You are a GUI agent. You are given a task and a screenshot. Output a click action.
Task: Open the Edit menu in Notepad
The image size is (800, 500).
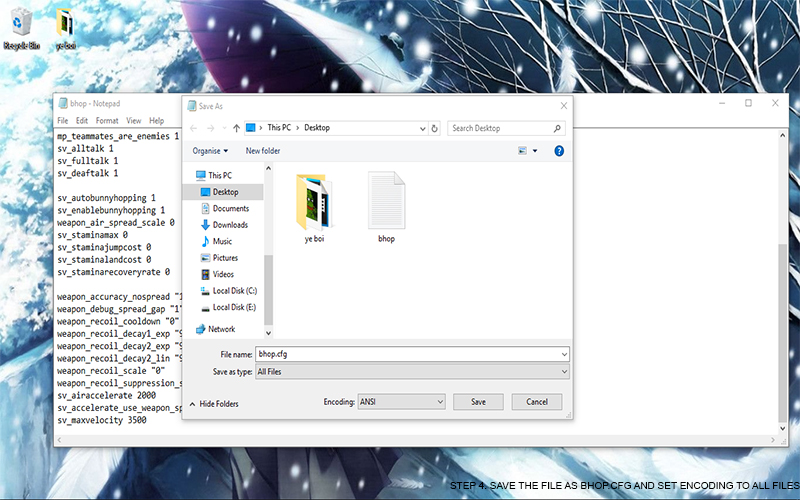(82, 121)
